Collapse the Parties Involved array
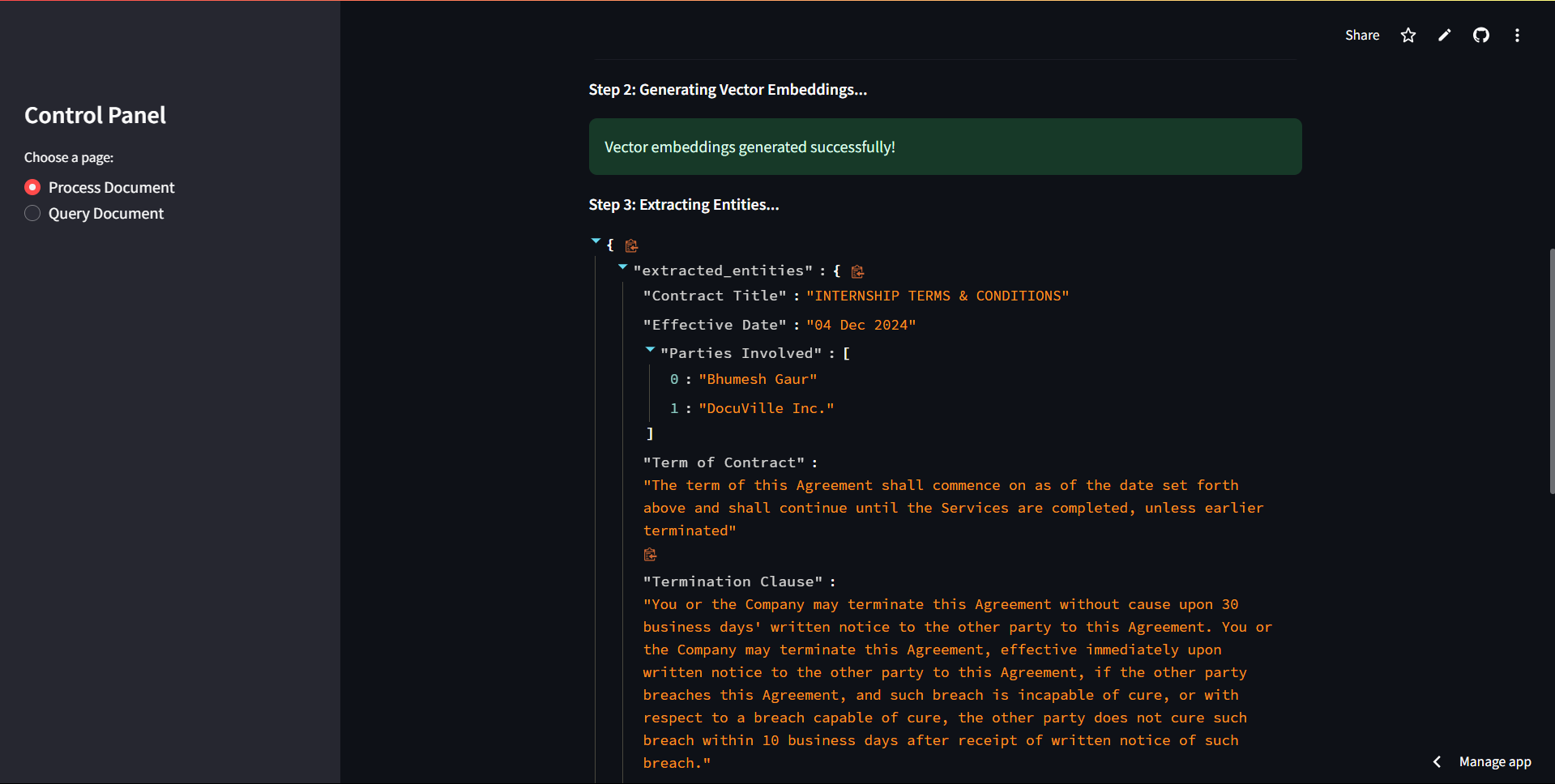 click(x=650, y=349)
